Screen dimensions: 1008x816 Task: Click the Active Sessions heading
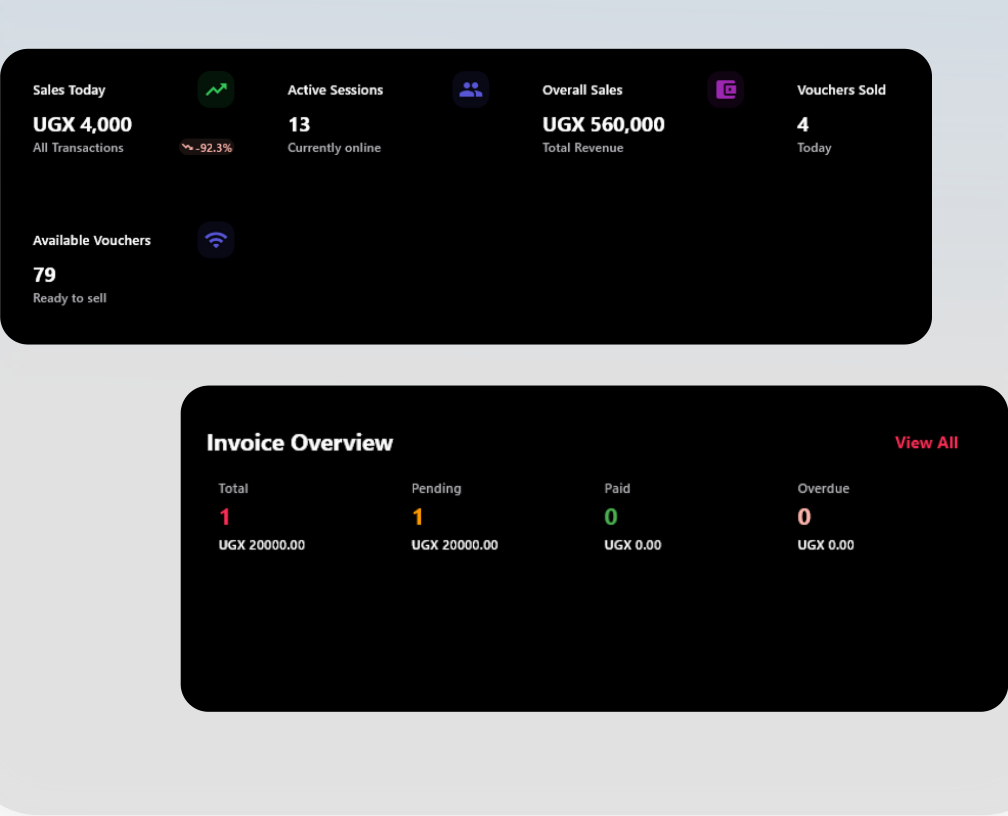(x=335, y=90)
